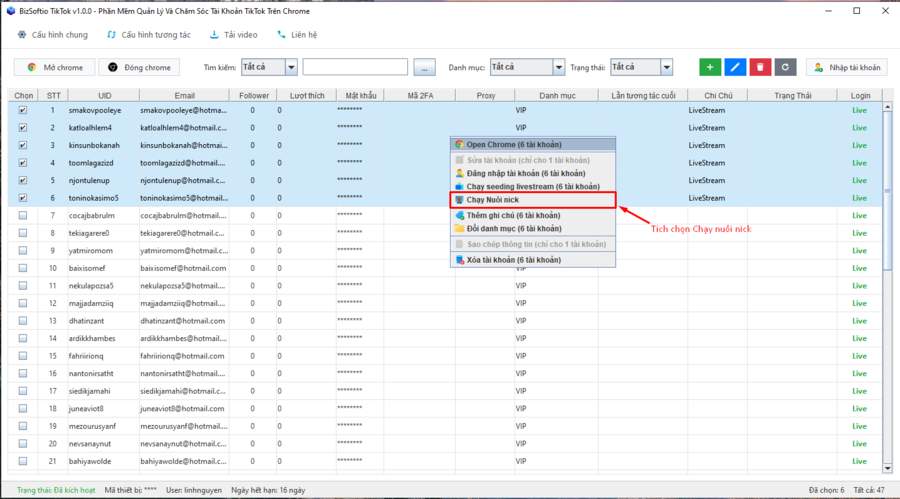Image resolution: width=900 pixels, height=499 pixels.
Task: Toggle the checkbox for account toninokasimo5
Action: 23,198
